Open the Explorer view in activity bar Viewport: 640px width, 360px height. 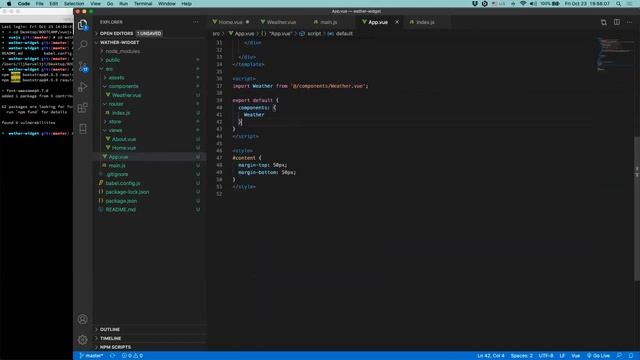coord(83,24)
